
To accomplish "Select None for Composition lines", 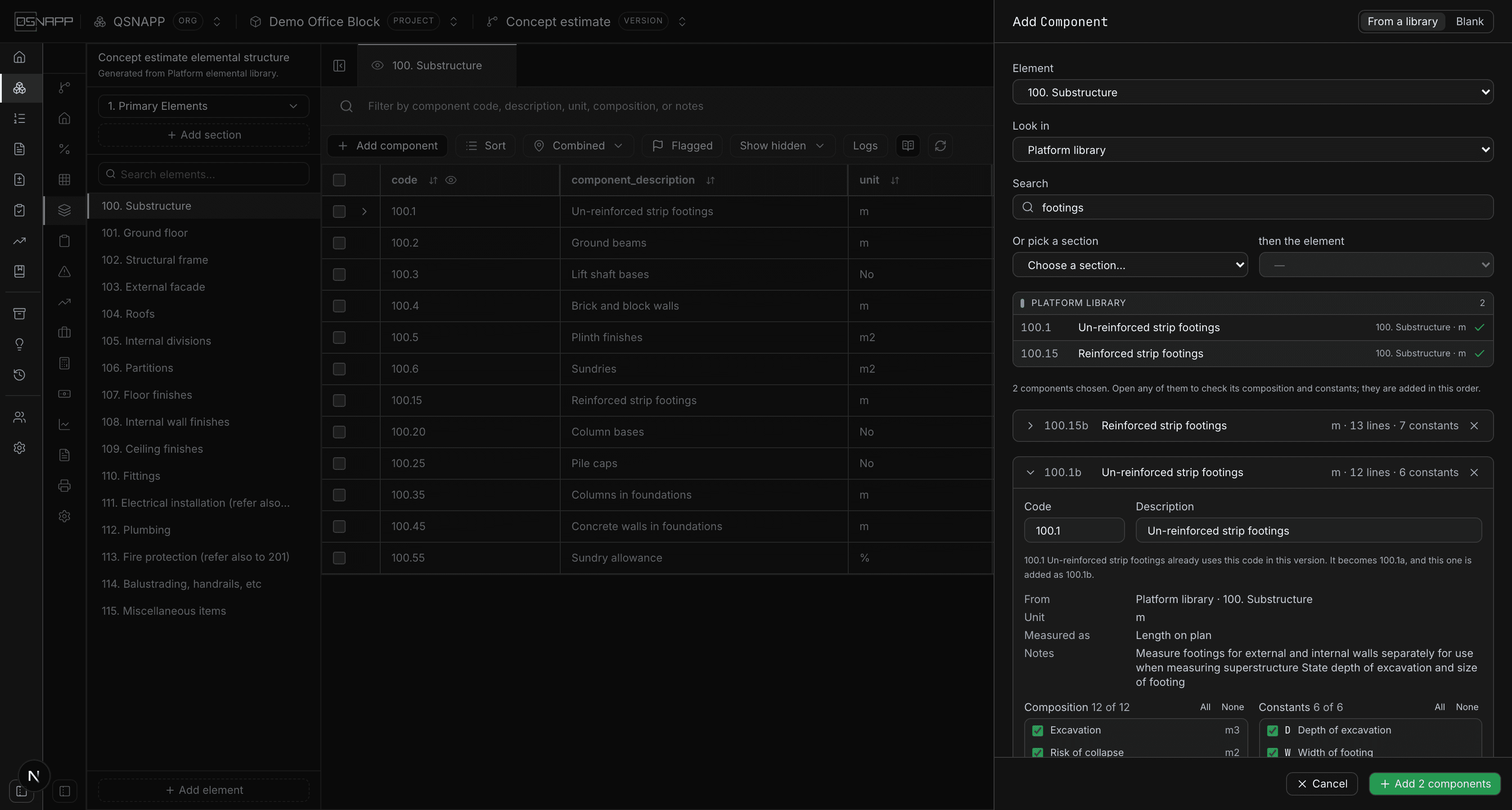I will (1232, 707).
